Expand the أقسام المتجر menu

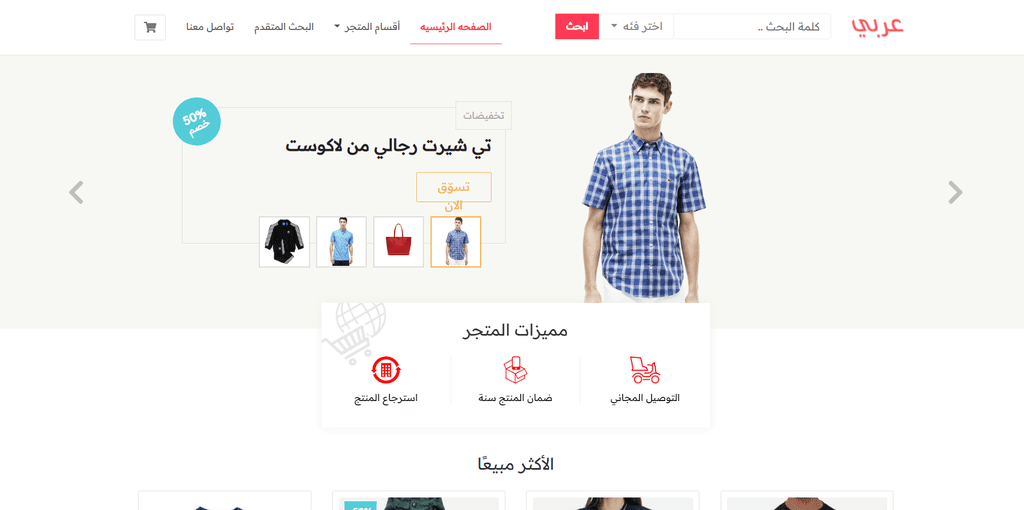click(367, 27)
